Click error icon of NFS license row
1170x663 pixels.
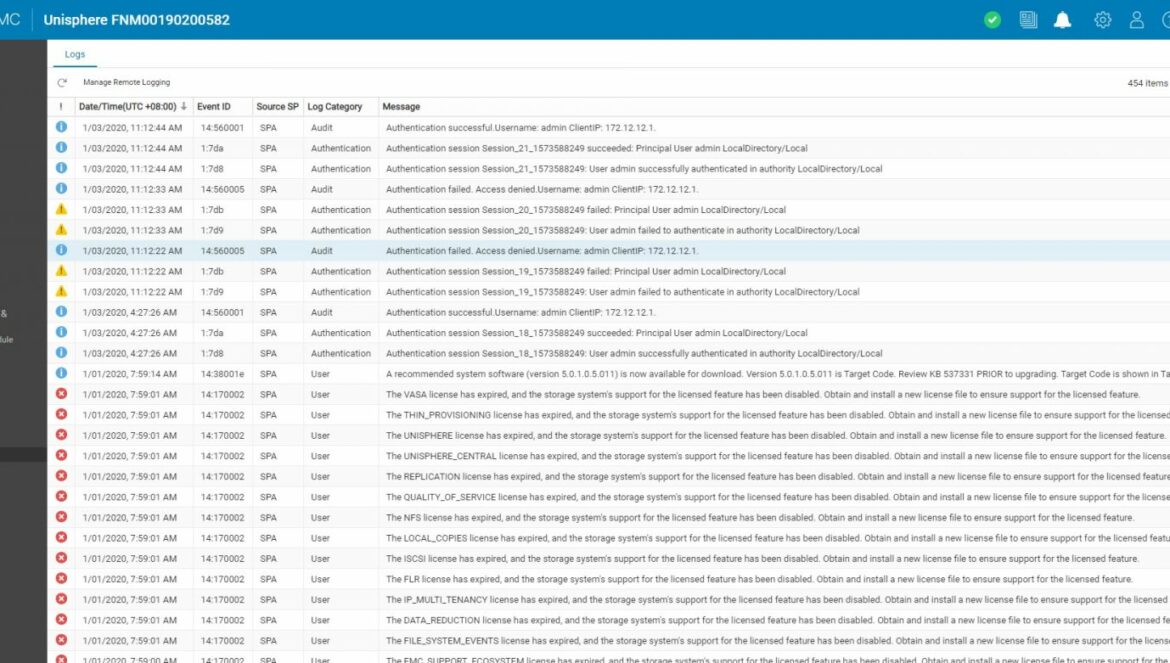tap(61, 517)
